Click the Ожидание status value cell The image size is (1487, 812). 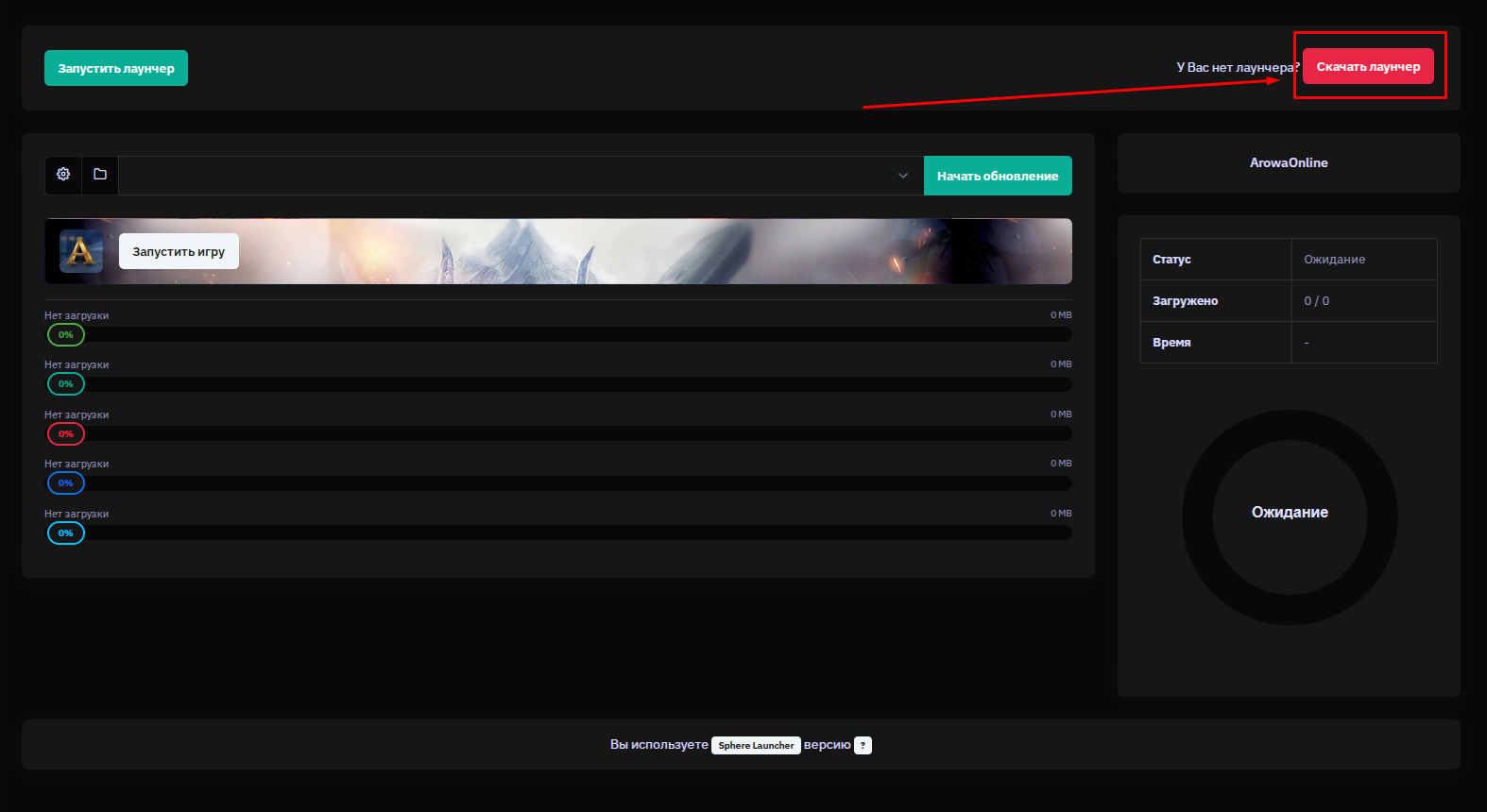1364,260
